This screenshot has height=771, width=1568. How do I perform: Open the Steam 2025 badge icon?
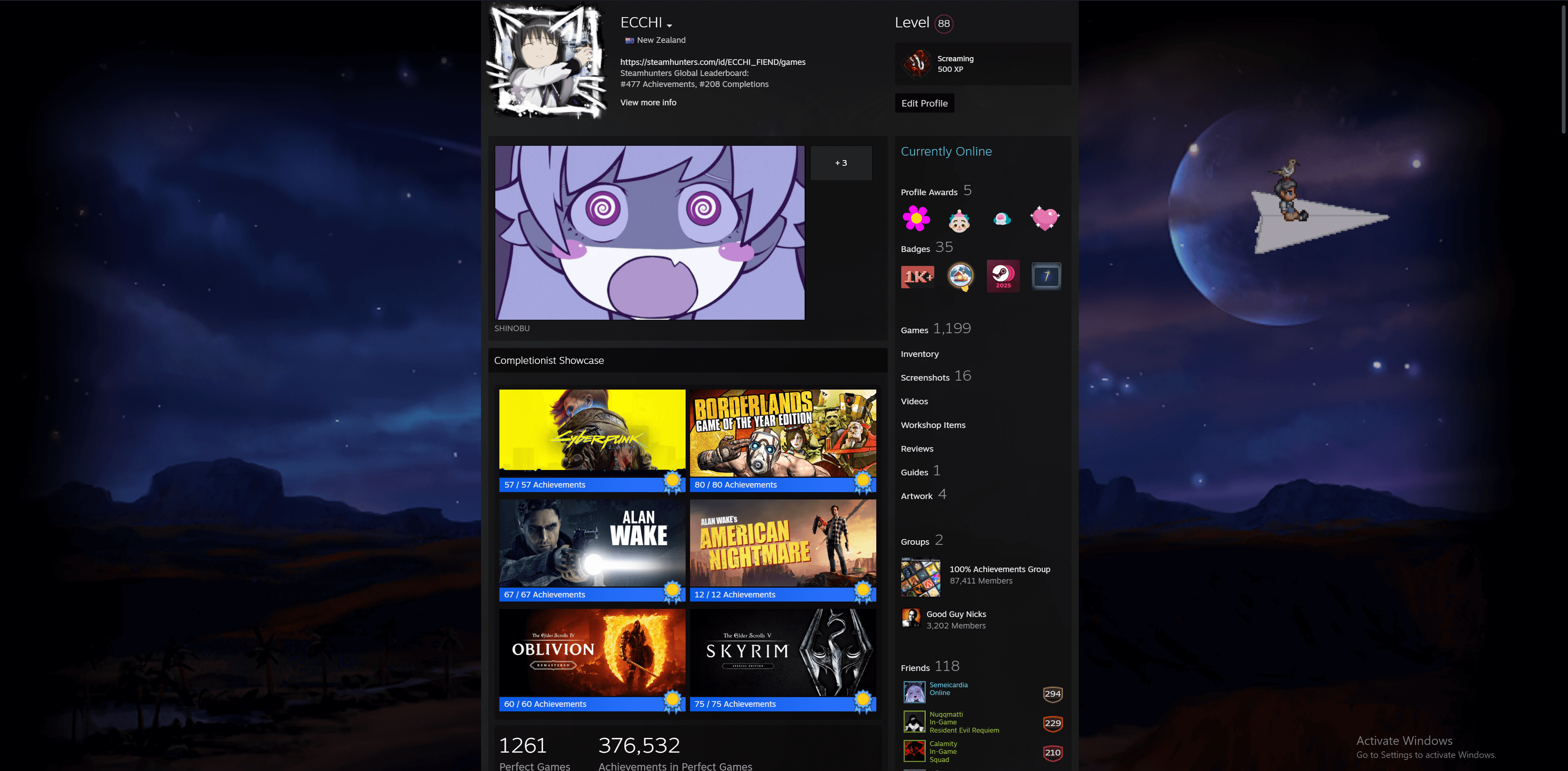tap(1002, 276)
